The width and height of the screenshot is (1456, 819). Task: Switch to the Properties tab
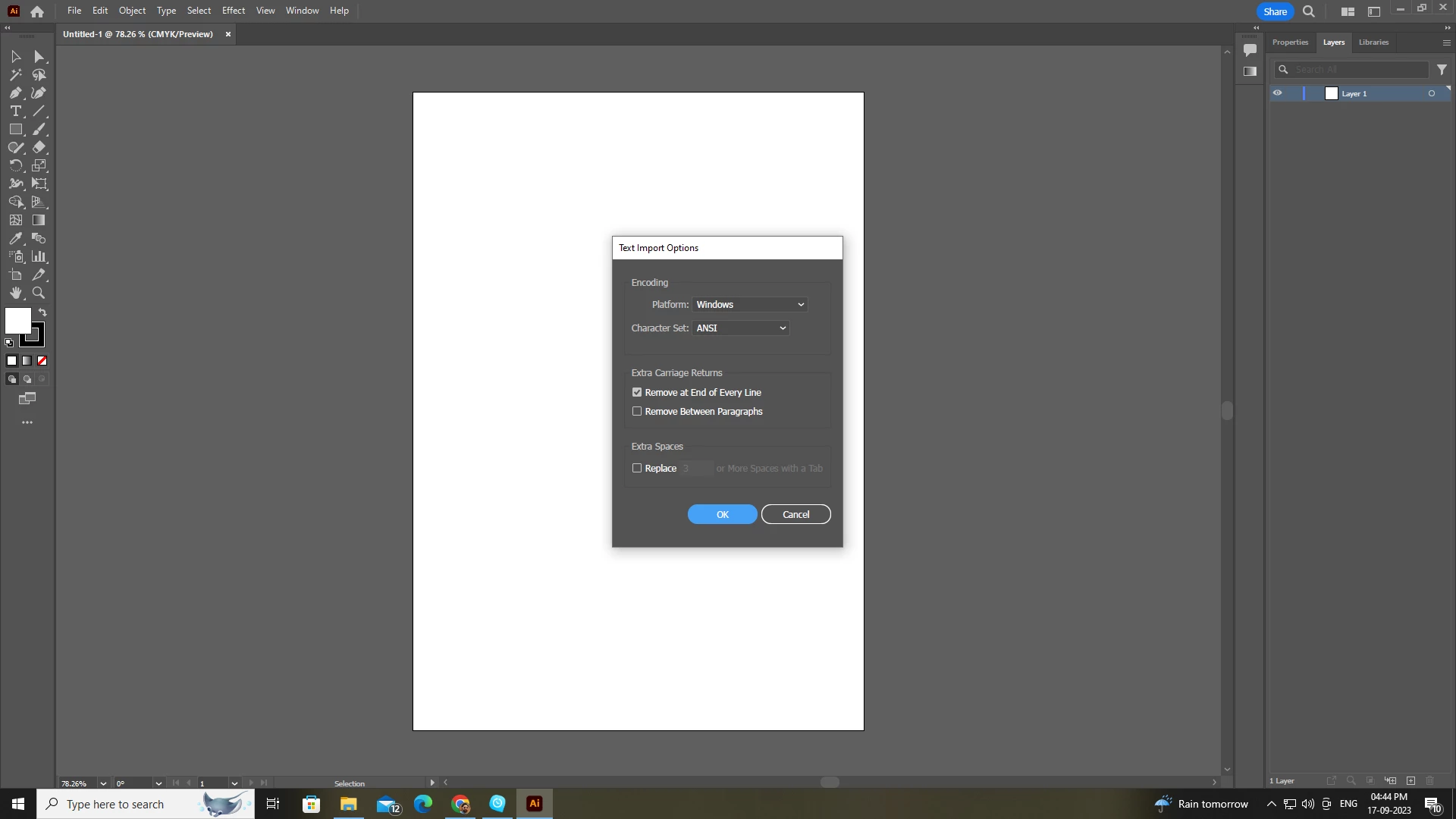[x=1290, y=42]
